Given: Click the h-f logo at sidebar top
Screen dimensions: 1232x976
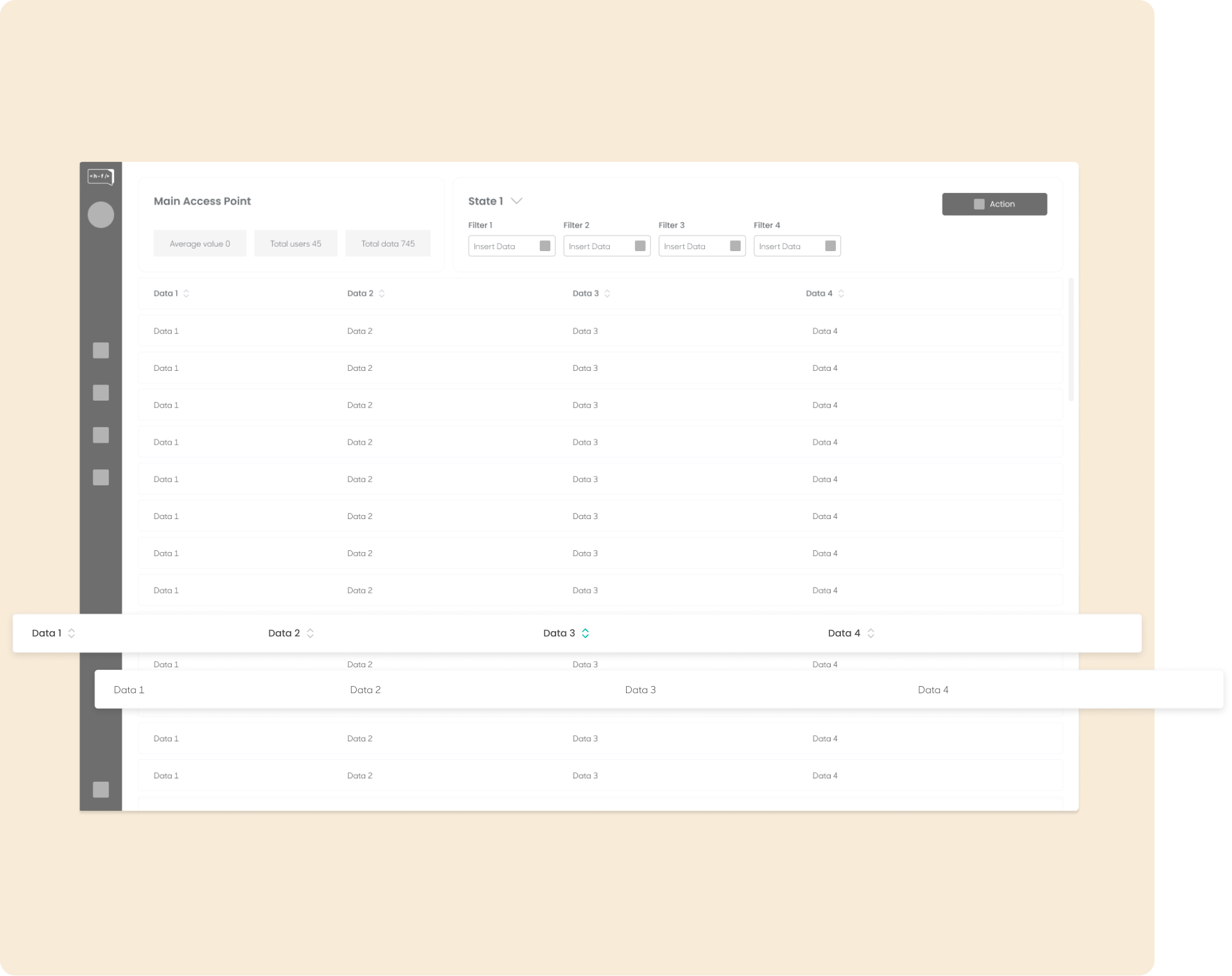Looking at the screenshot, I should [101, 177].
